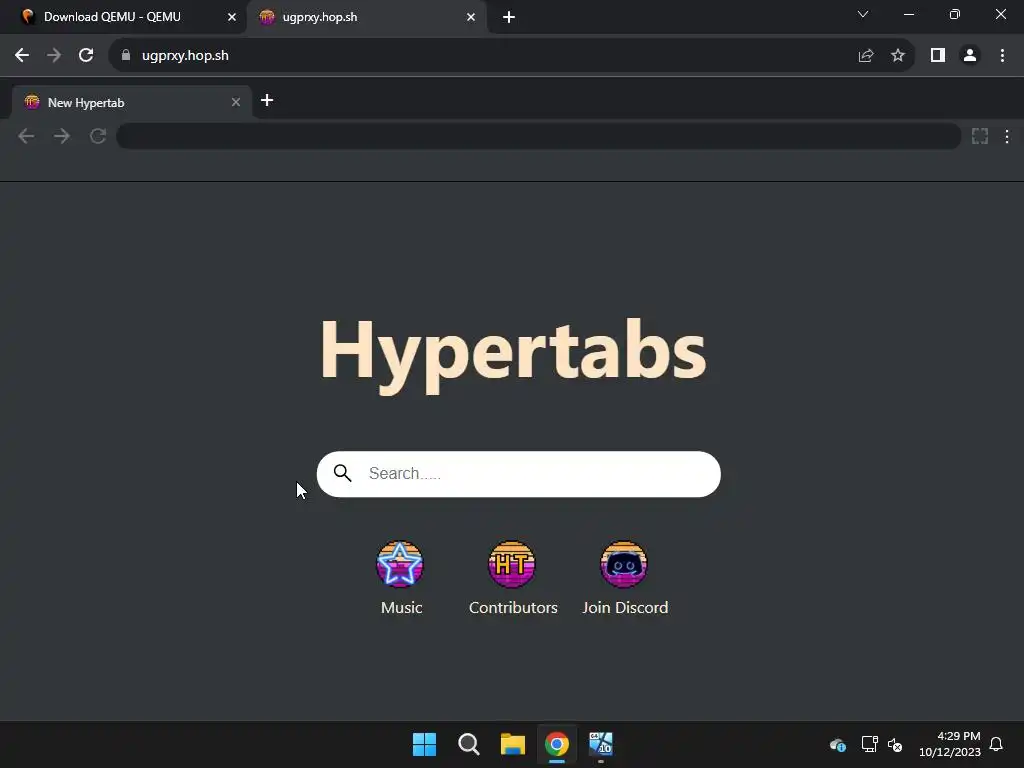Click the Contributors label
Image resolution: width=1024 pixels, height=768 pixels.
click(x=513, y=607)
